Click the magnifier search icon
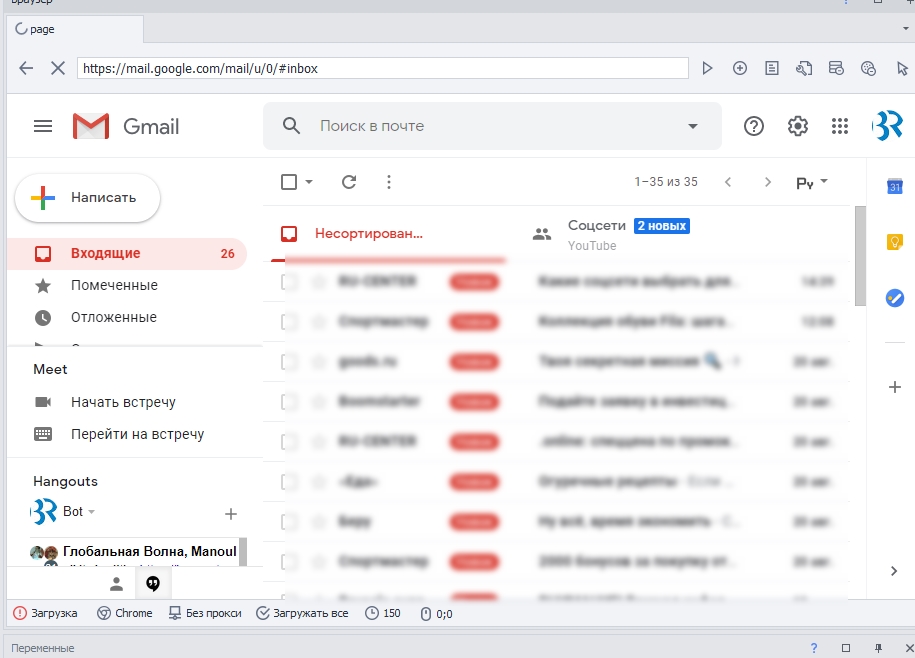Image resolution: width=915 pixels, height=658 pixels. 291,126
